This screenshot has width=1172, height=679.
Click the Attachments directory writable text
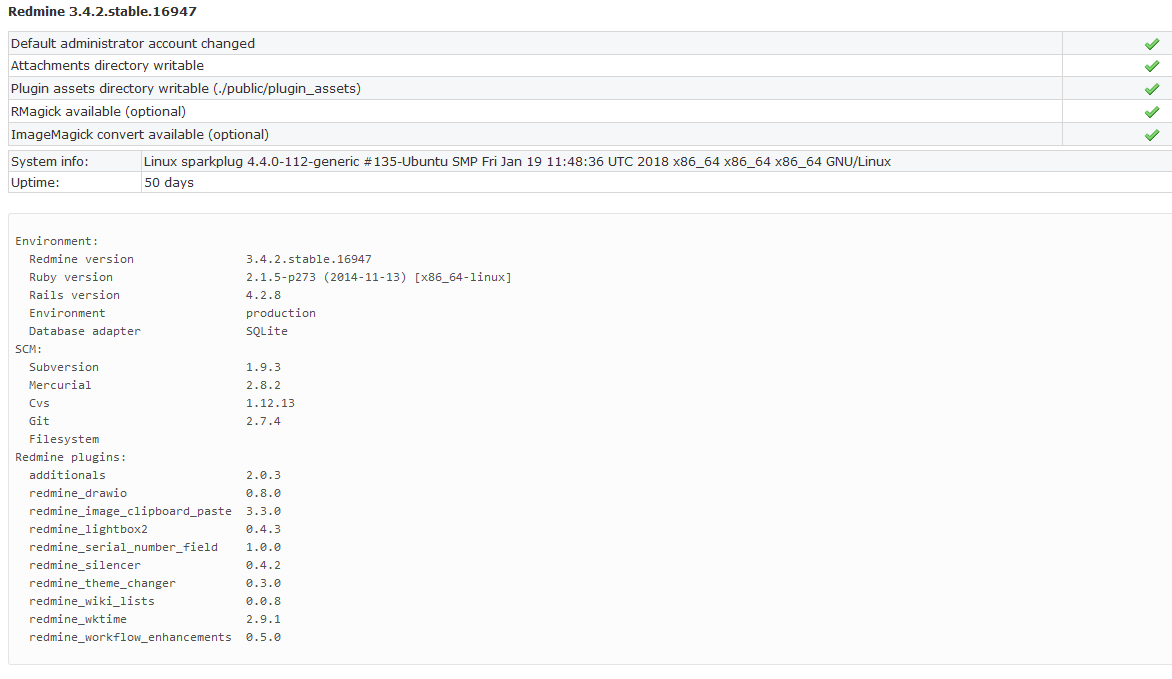tap(107, 66)
